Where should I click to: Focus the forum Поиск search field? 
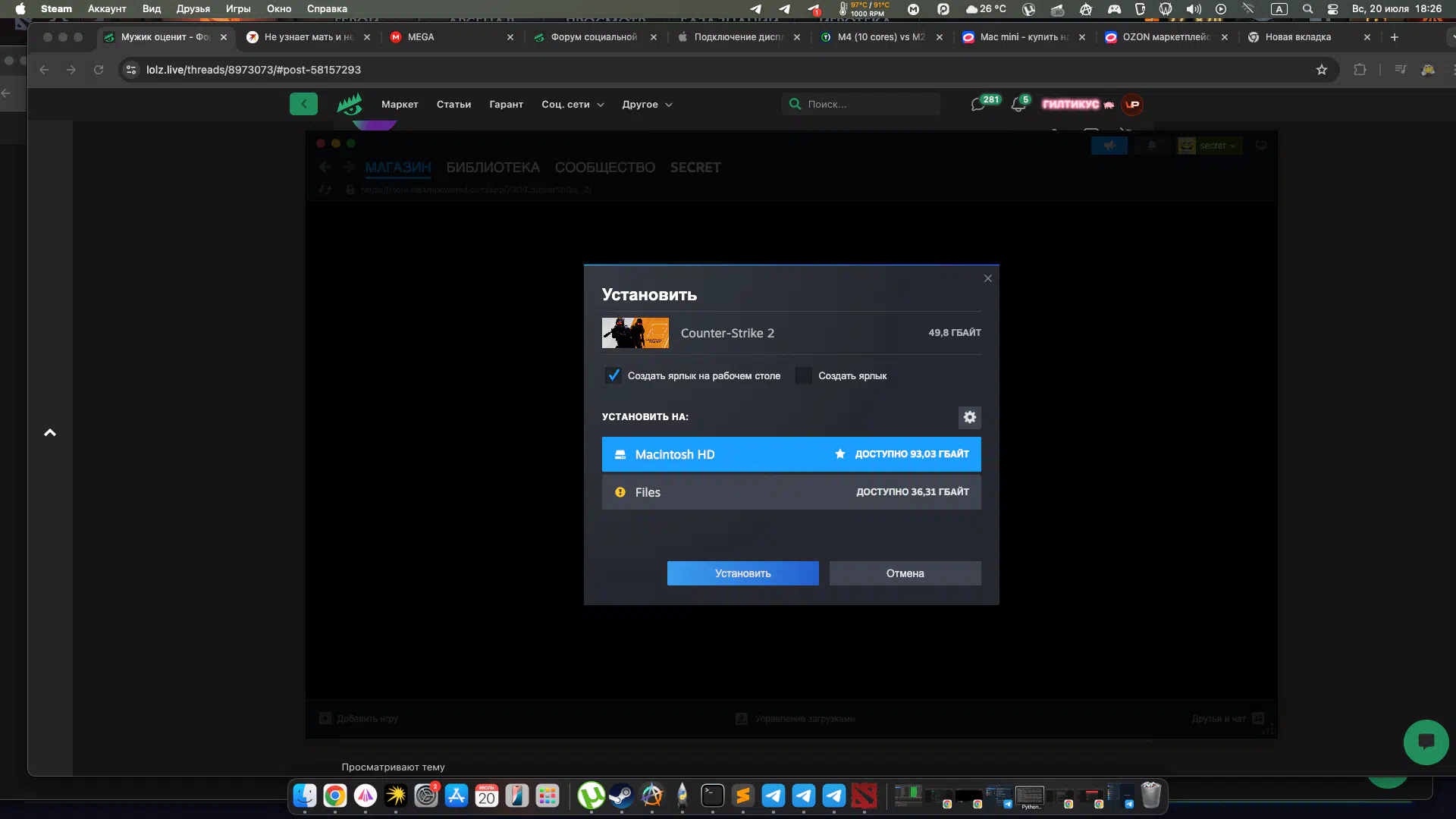pyautogui.click(x=861, y=104)
